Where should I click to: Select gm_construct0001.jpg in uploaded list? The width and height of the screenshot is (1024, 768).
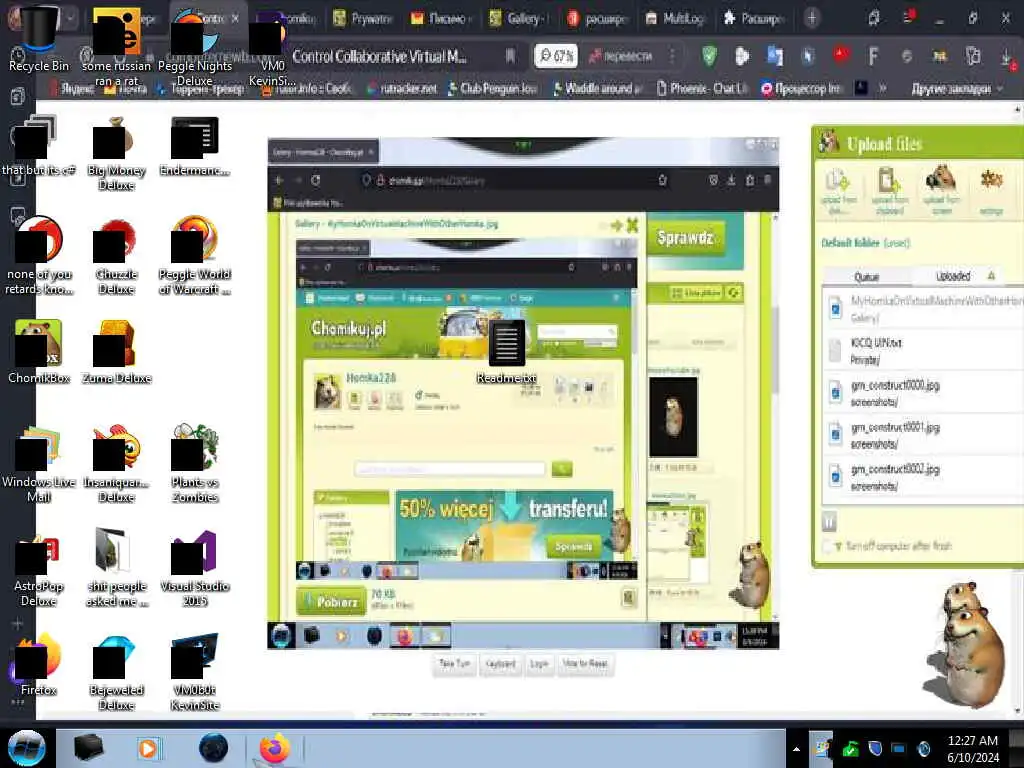(922, 435)
